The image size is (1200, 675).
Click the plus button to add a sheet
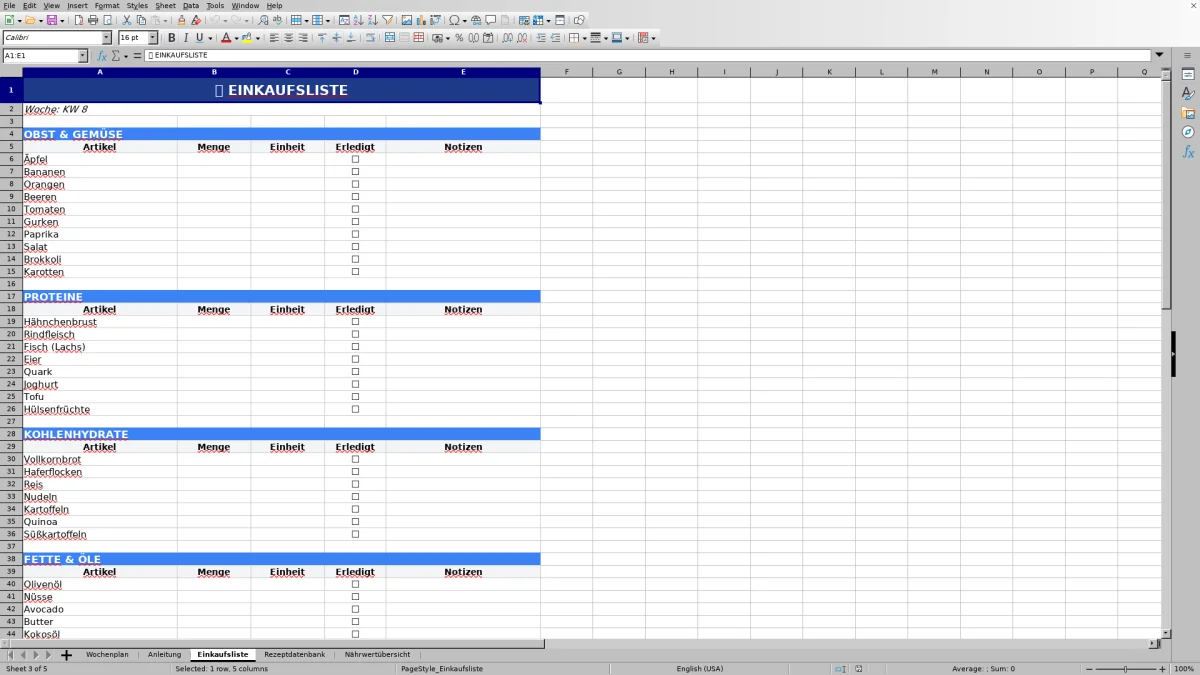pos(65,654)
